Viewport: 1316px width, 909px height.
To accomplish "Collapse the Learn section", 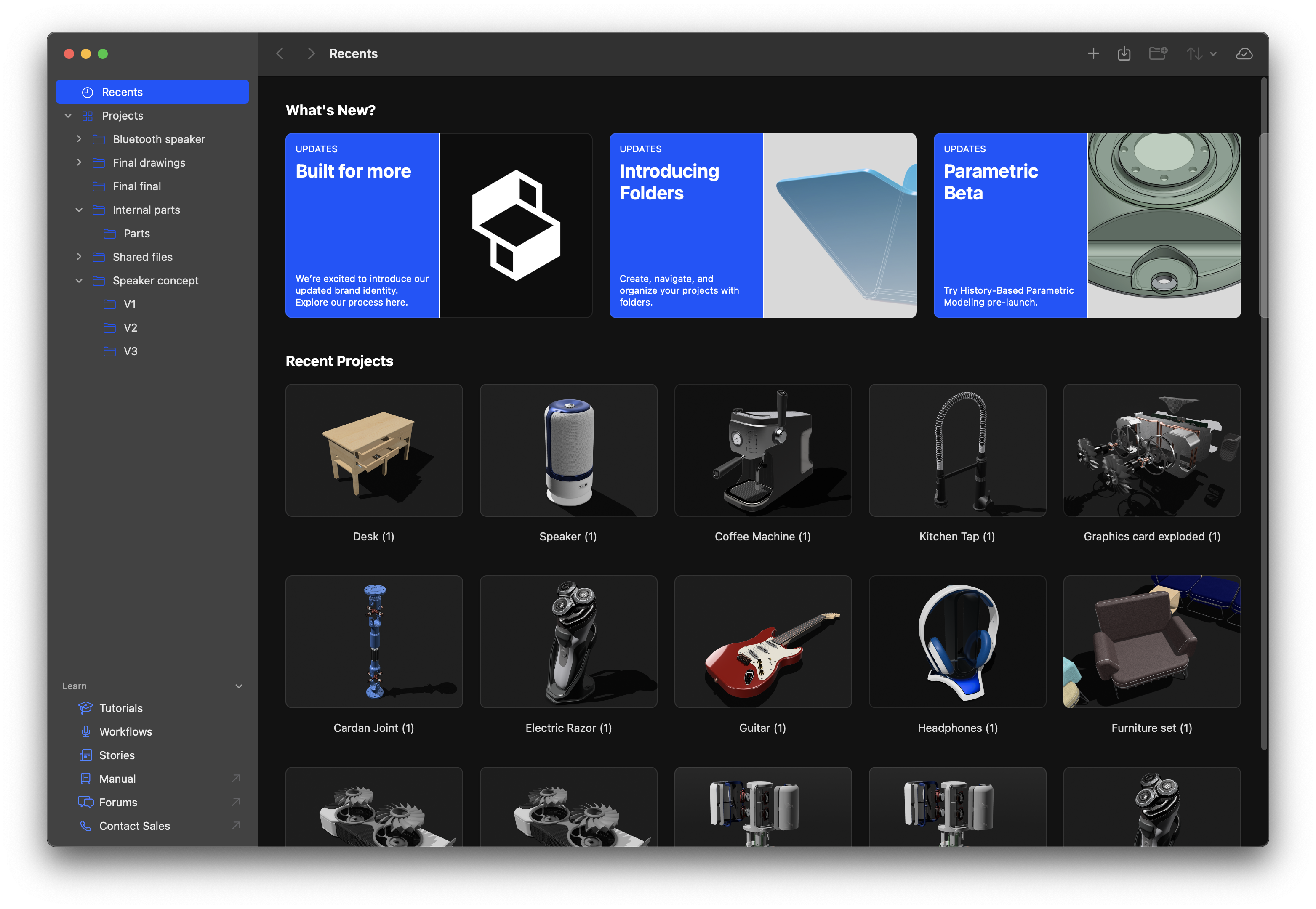I will click(x=239, y=686).
